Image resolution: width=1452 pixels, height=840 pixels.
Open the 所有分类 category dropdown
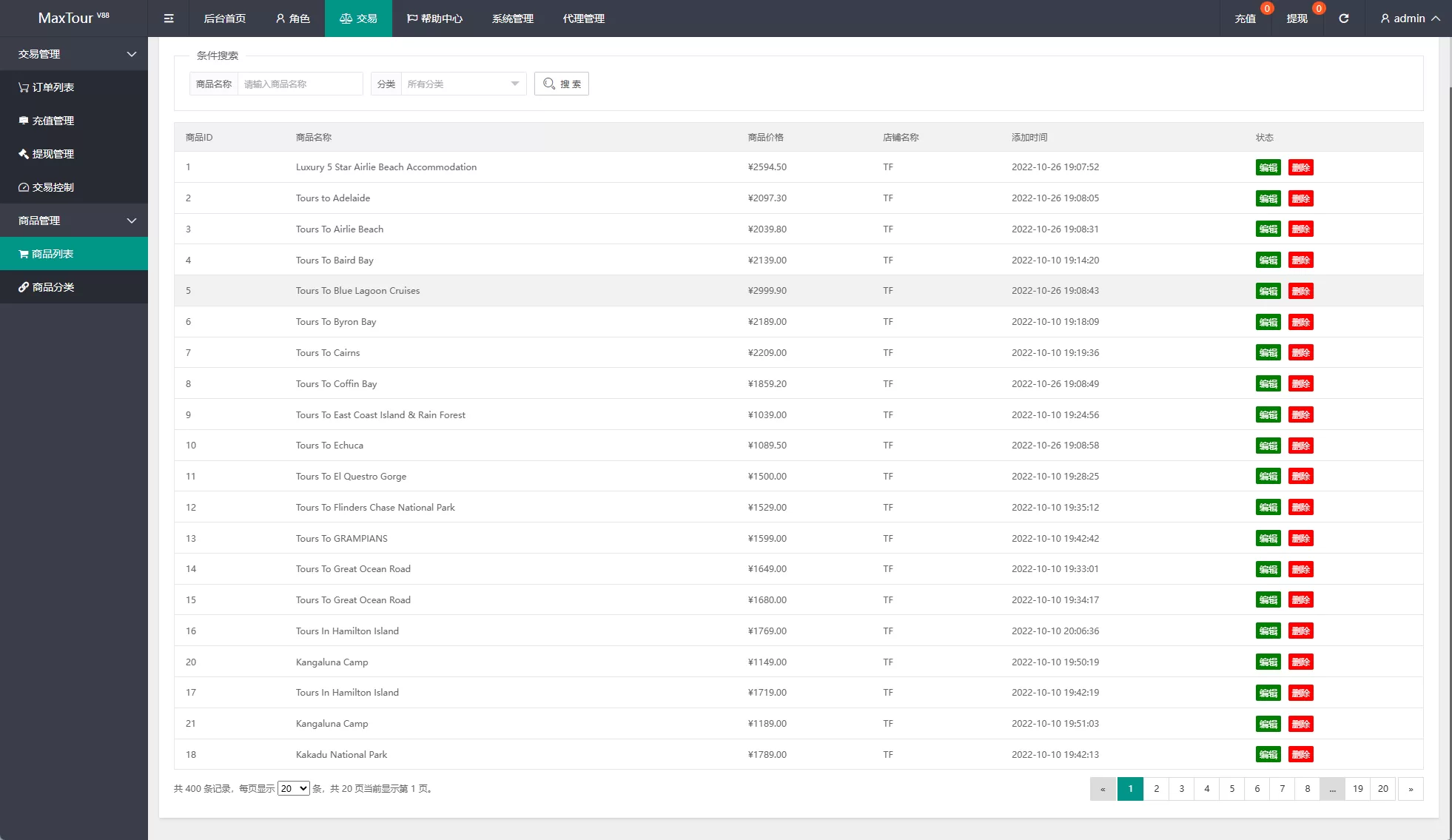(463, 84)
